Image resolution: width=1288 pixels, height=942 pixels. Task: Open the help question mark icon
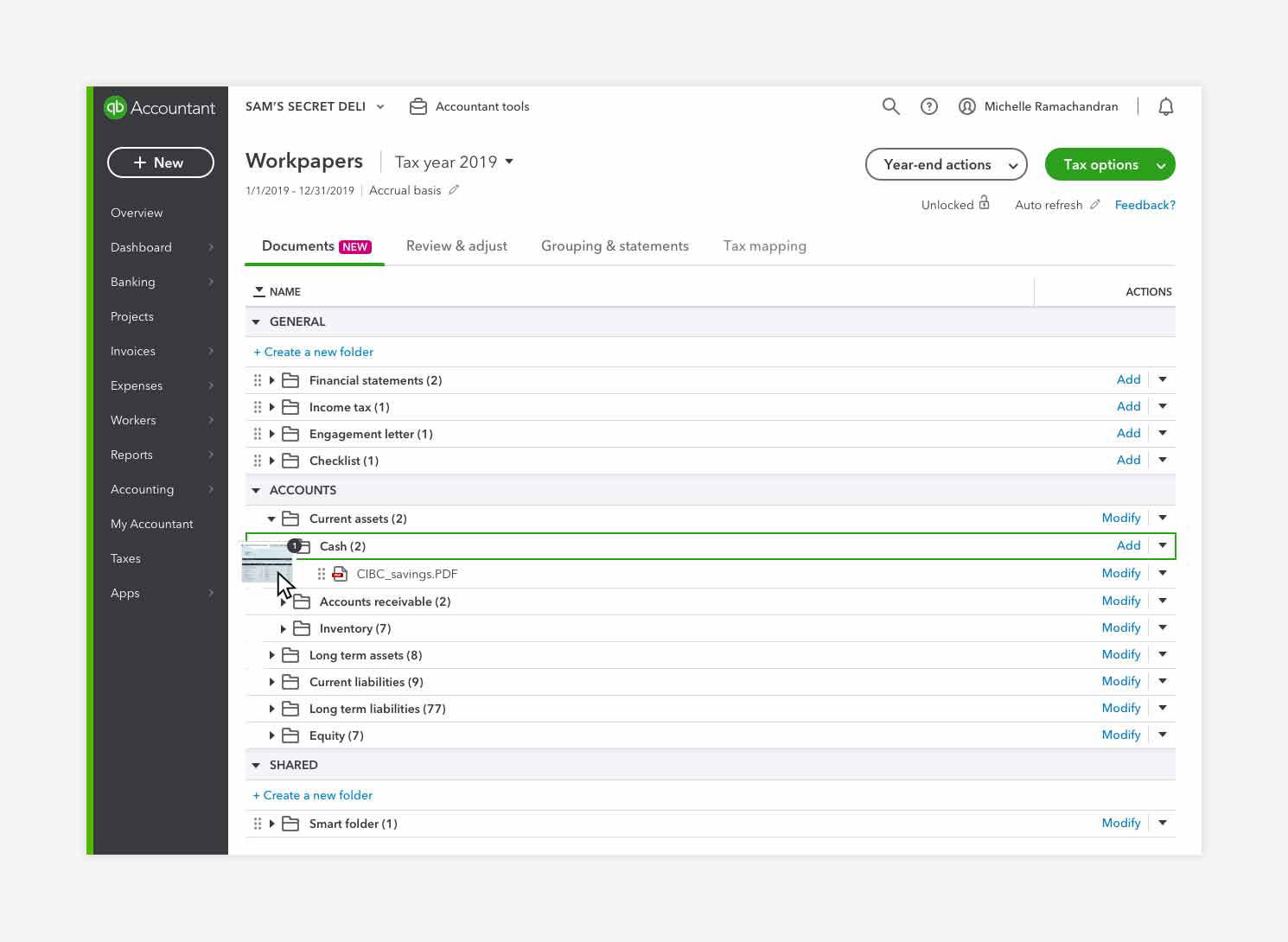[929, 106]
